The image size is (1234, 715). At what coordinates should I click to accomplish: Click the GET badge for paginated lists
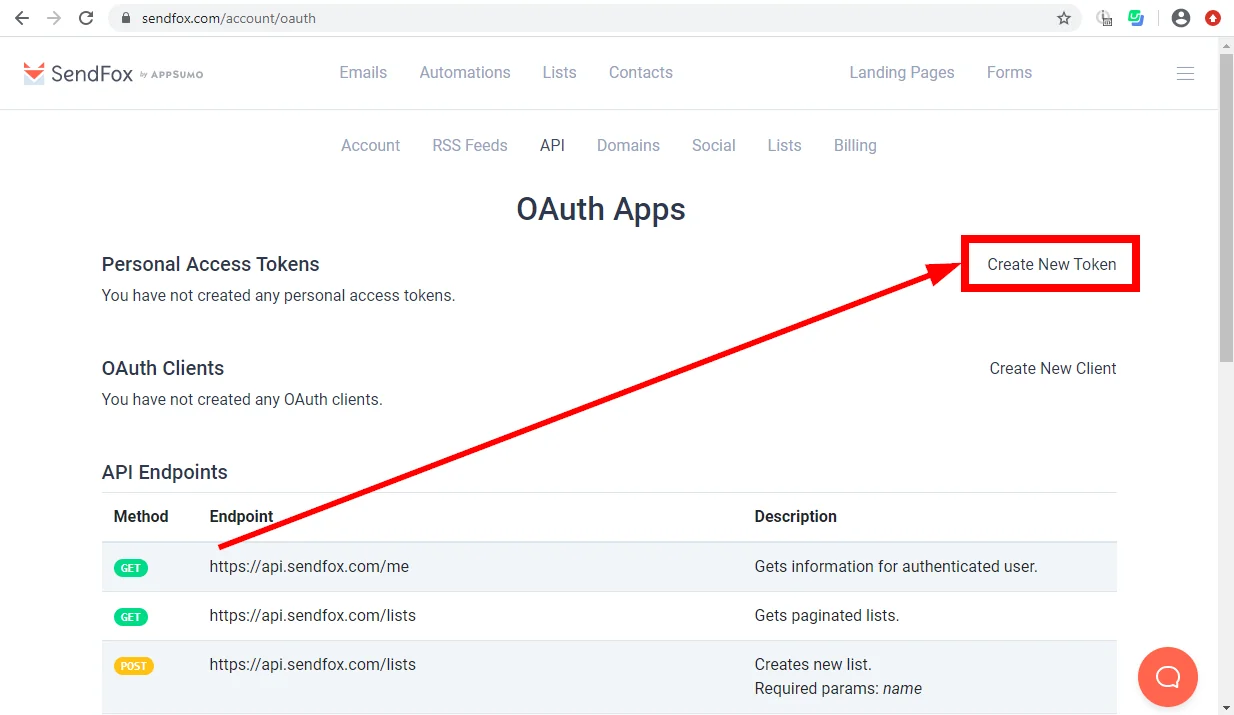coord(131,617)
